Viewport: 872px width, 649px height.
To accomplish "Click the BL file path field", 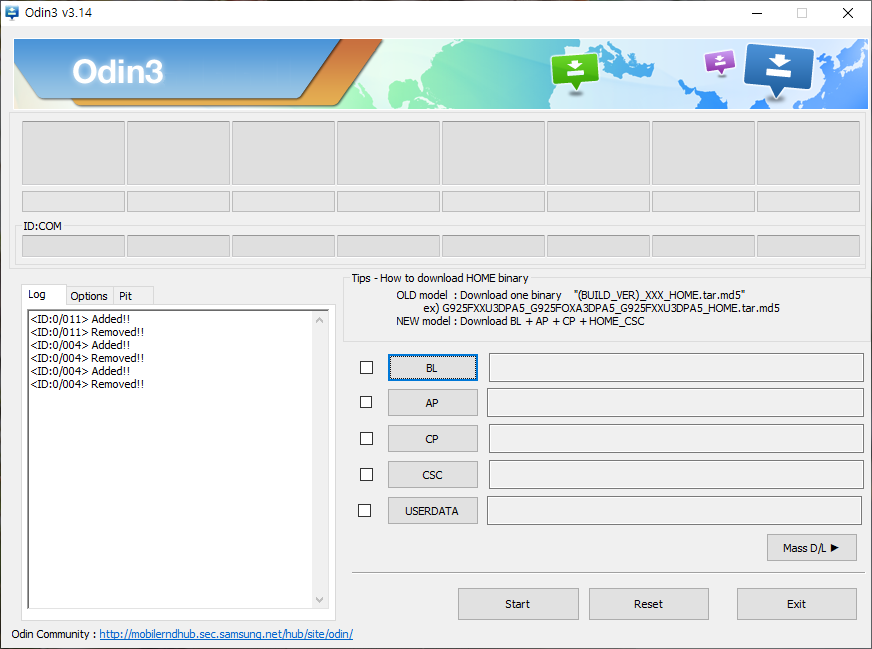I will pyautogui.click(x=676, y=368).
